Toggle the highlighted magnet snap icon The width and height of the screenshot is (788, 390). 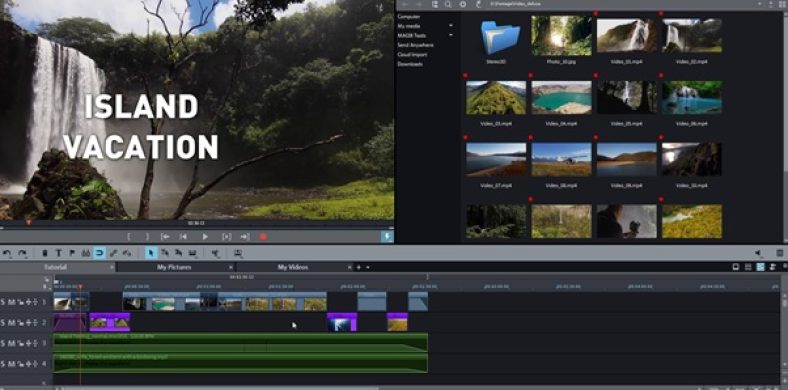100,253
